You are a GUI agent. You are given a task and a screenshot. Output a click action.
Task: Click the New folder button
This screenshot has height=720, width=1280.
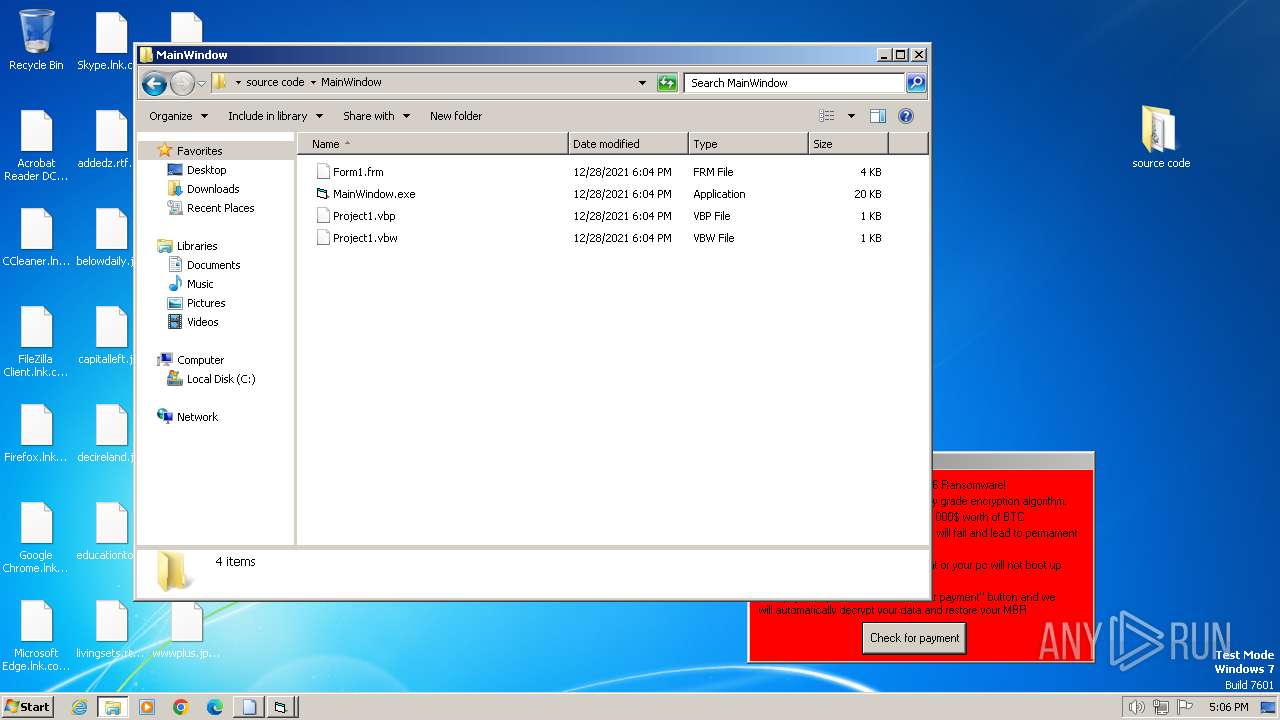pos(456,116)
